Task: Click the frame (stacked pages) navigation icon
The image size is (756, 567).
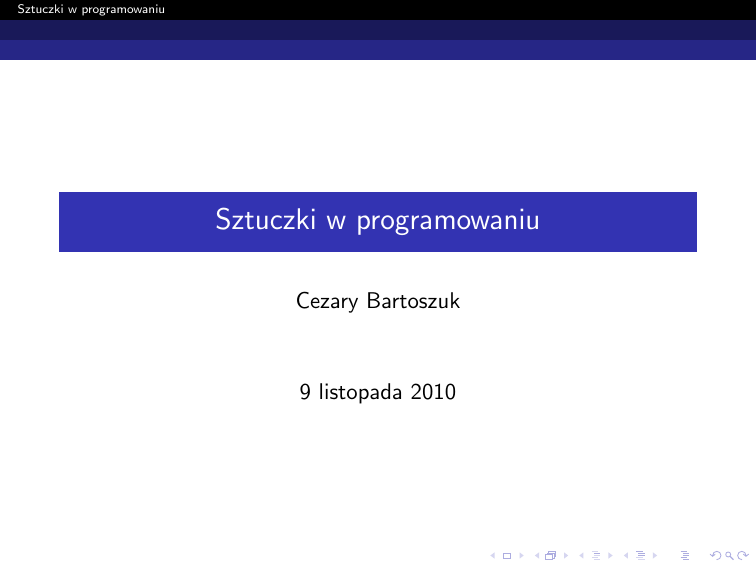Action: pyautogui.click(x=549, y=555)
